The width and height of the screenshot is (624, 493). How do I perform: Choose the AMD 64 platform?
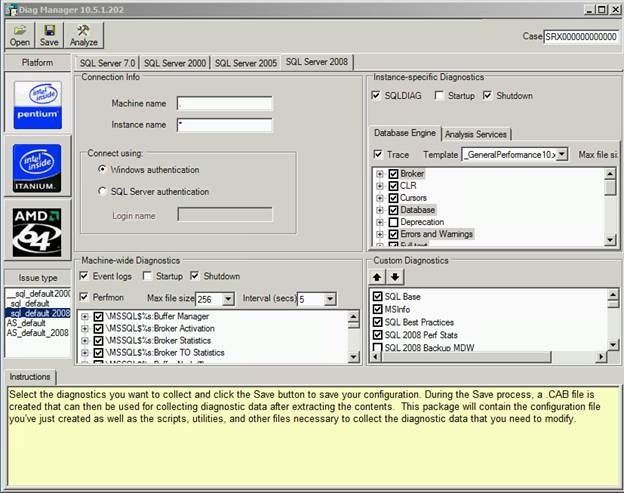[37, 232]
